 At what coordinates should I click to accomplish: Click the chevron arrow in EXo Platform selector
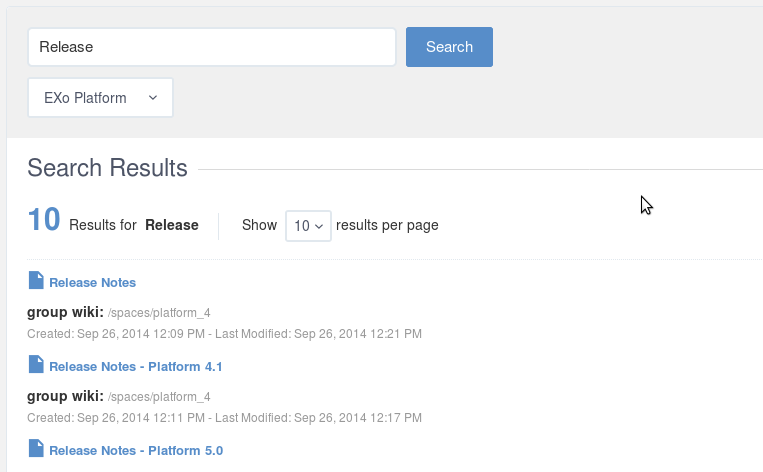tap(153, 98)
